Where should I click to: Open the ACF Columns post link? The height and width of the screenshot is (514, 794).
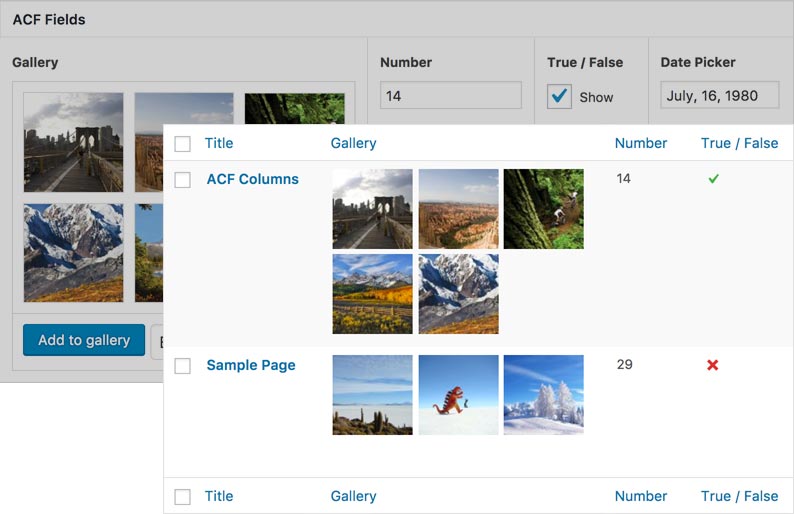pyautogui.click(x=252, y=179)
